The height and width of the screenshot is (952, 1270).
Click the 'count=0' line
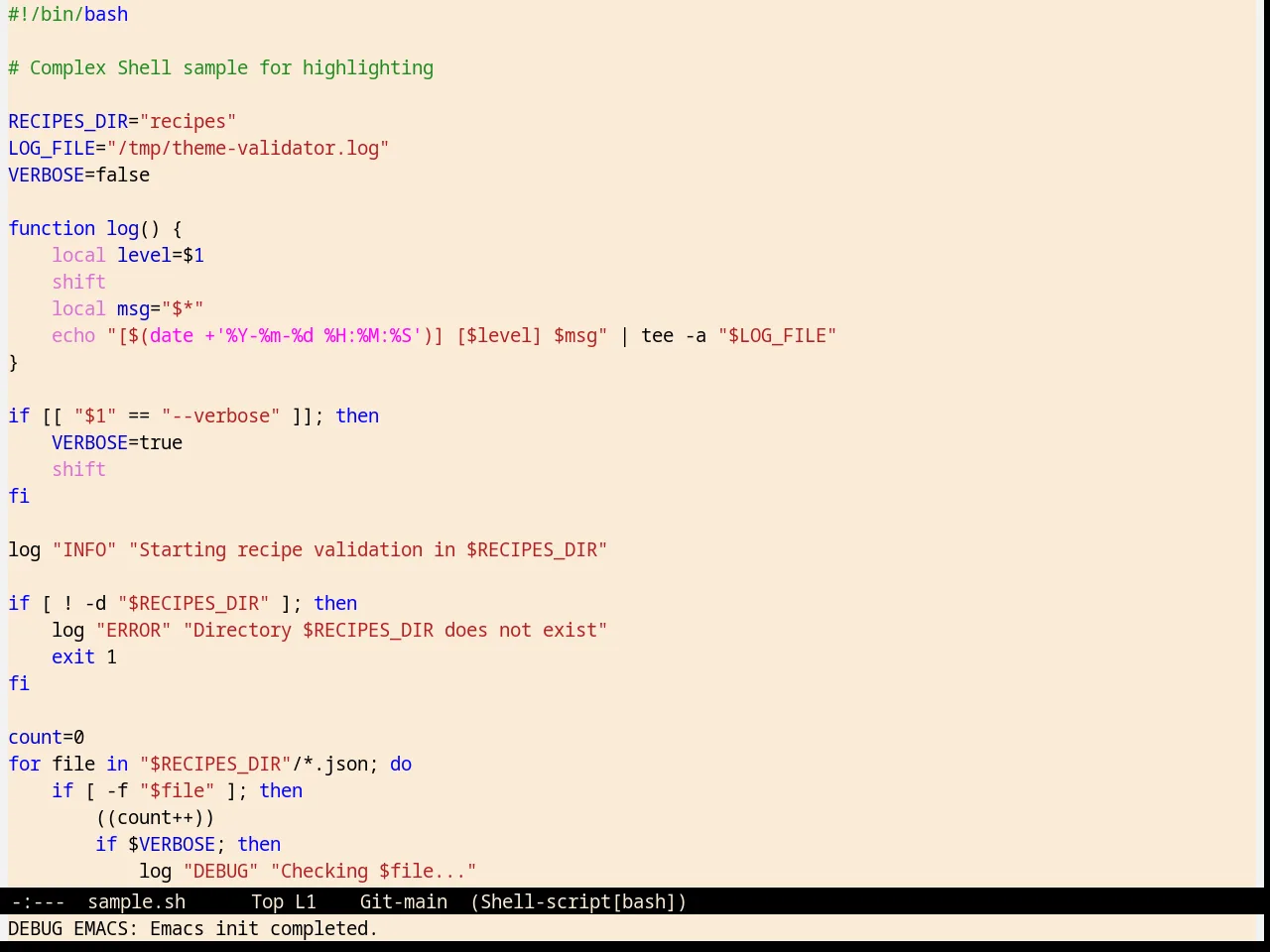click(47, 738)
